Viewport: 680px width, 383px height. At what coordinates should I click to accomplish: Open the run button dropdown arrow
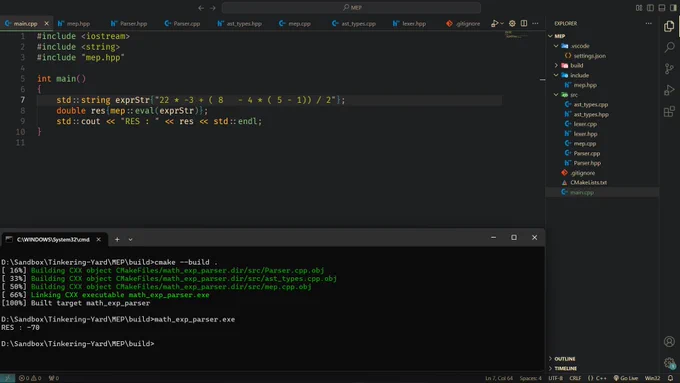pos(502,23)
